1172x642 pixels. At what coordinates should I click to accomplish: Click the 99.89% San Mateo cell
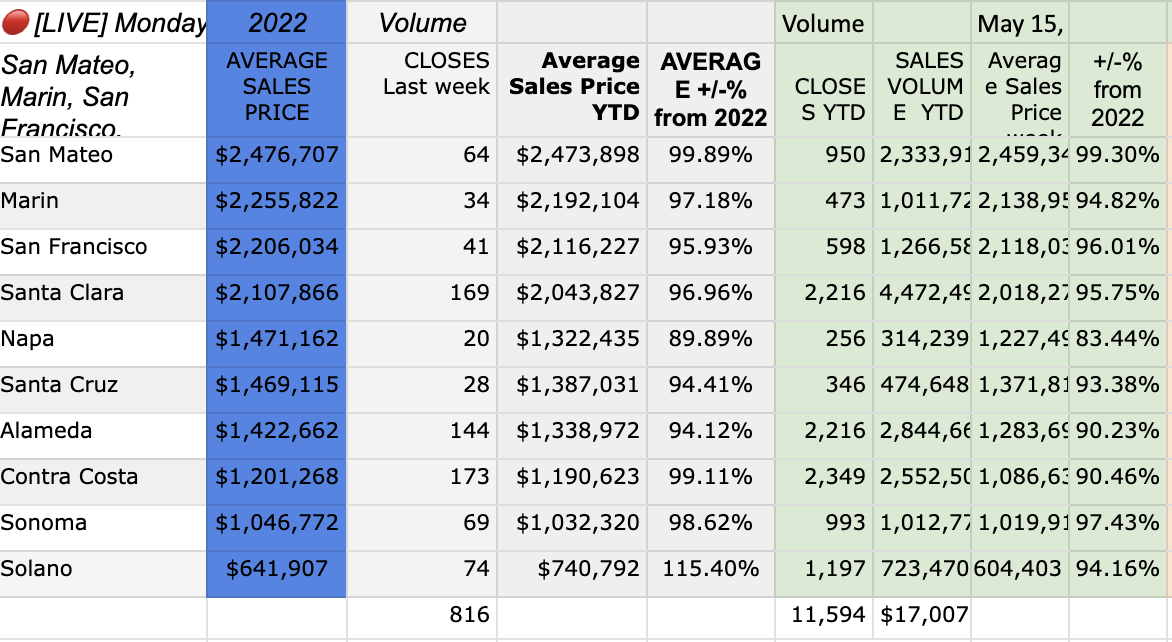(711, 159)
